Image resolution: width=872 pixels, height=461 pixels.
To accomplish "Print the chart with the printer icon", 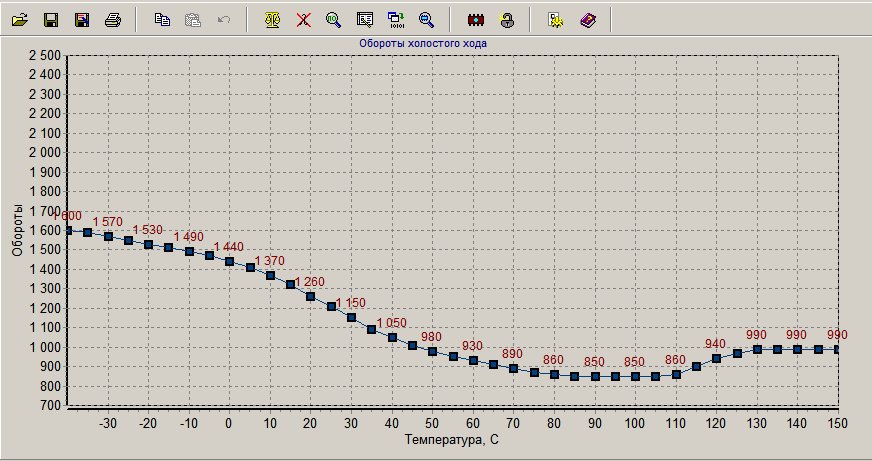I will pyautogui.click(x=113, y=19).
